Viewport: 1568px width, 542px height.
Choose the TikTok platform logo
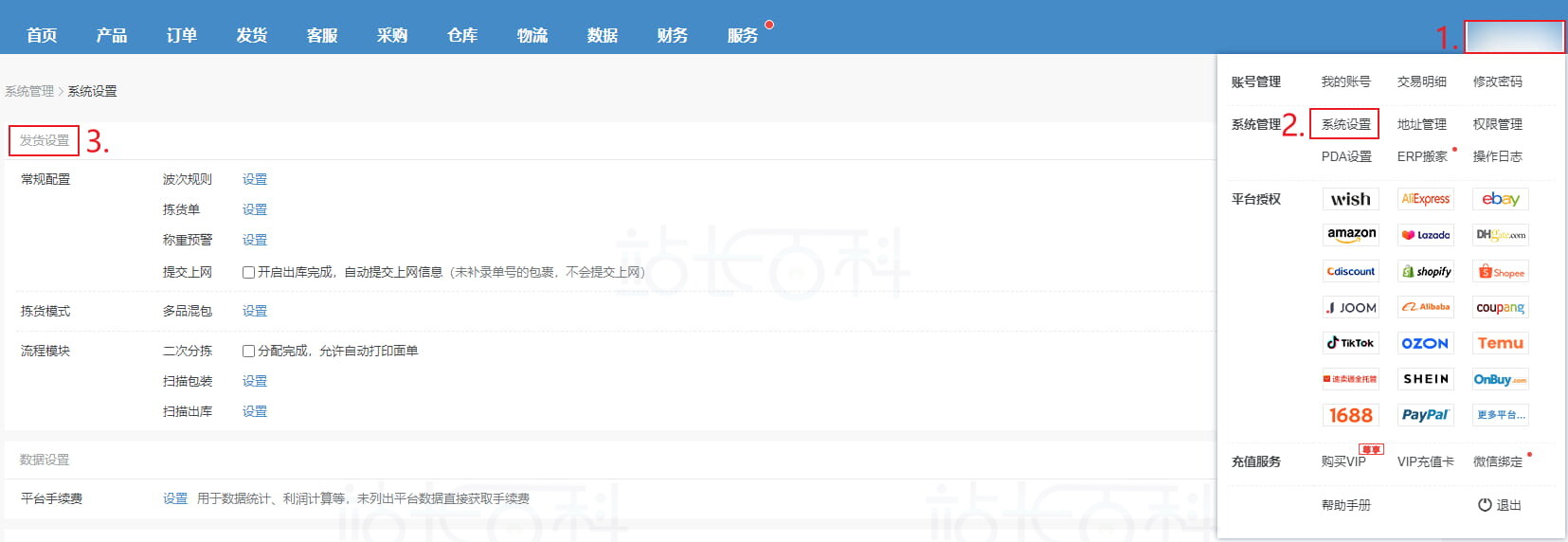pos(1350,343)
